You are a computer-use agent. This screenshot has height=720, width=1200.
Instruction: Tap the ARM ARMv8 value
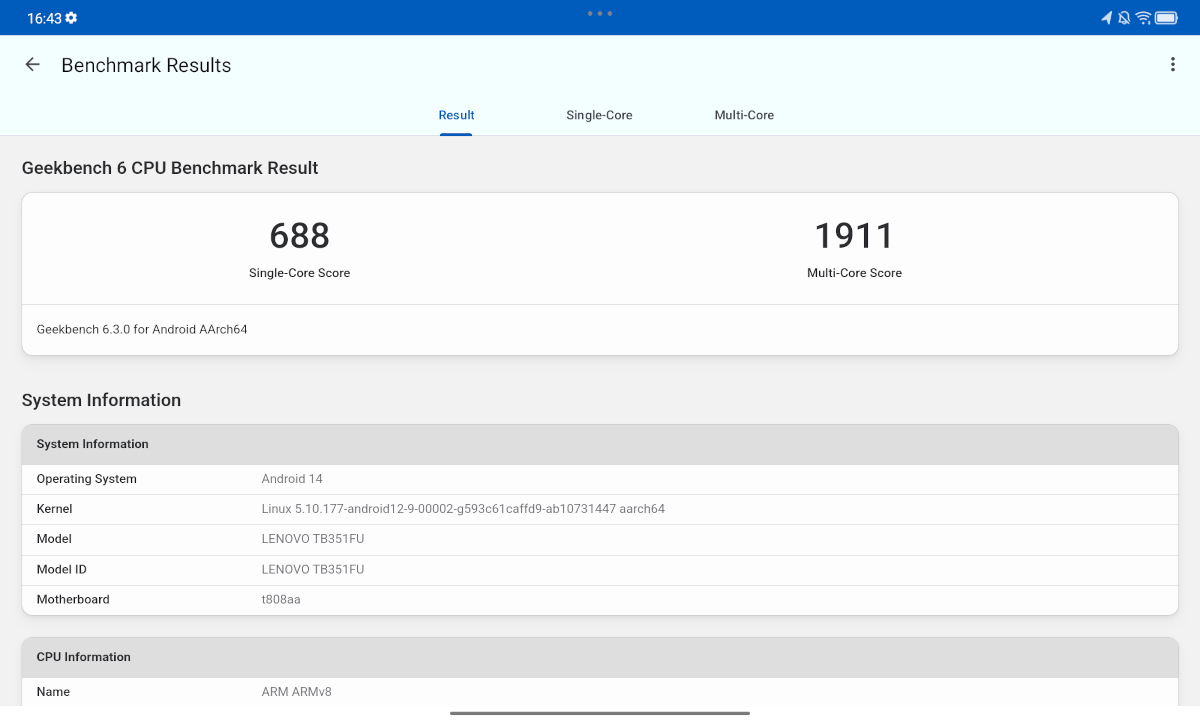click(x=297, y=692)
